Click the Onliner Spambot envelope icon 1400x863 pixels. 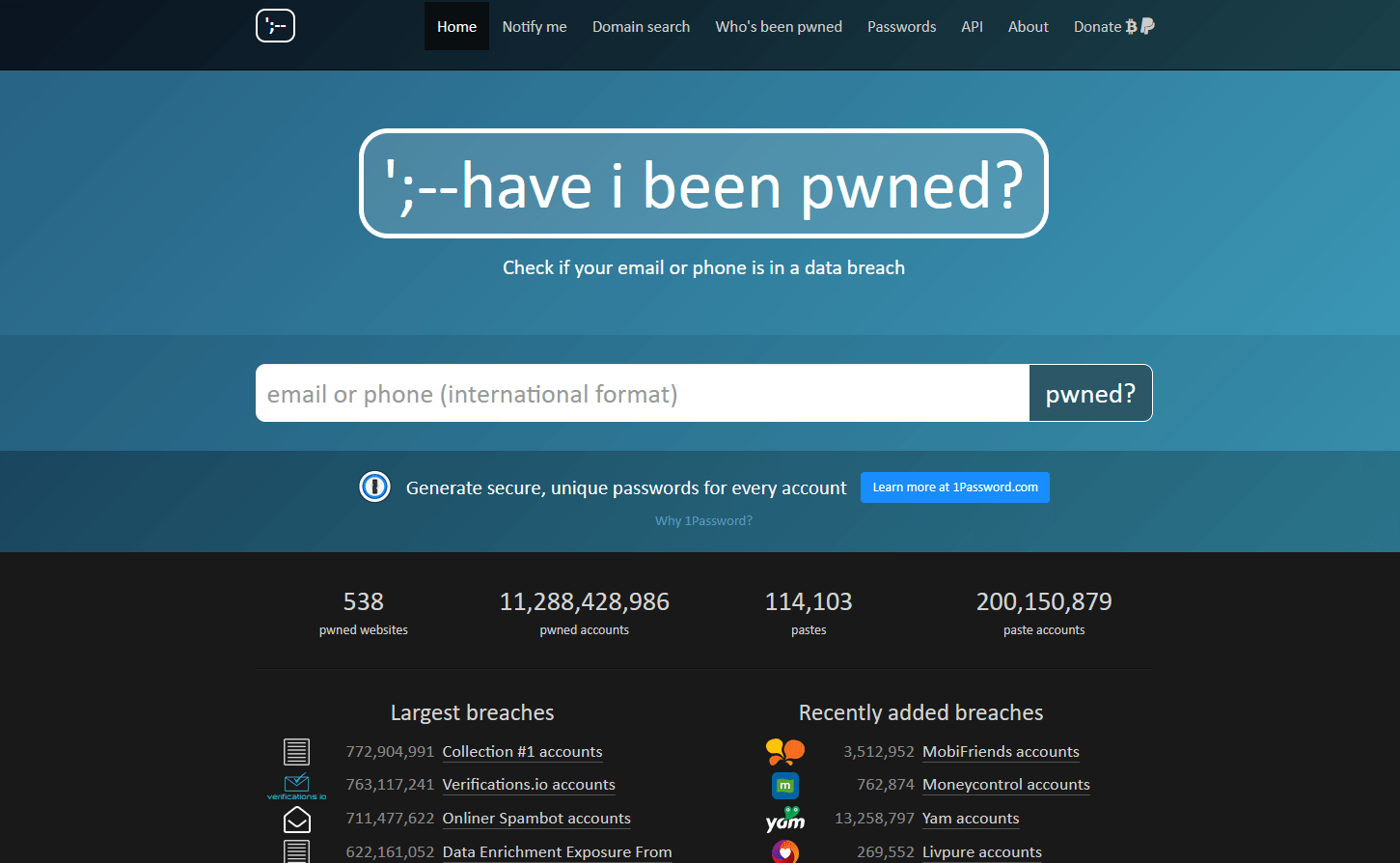click(x=297, y=820)
